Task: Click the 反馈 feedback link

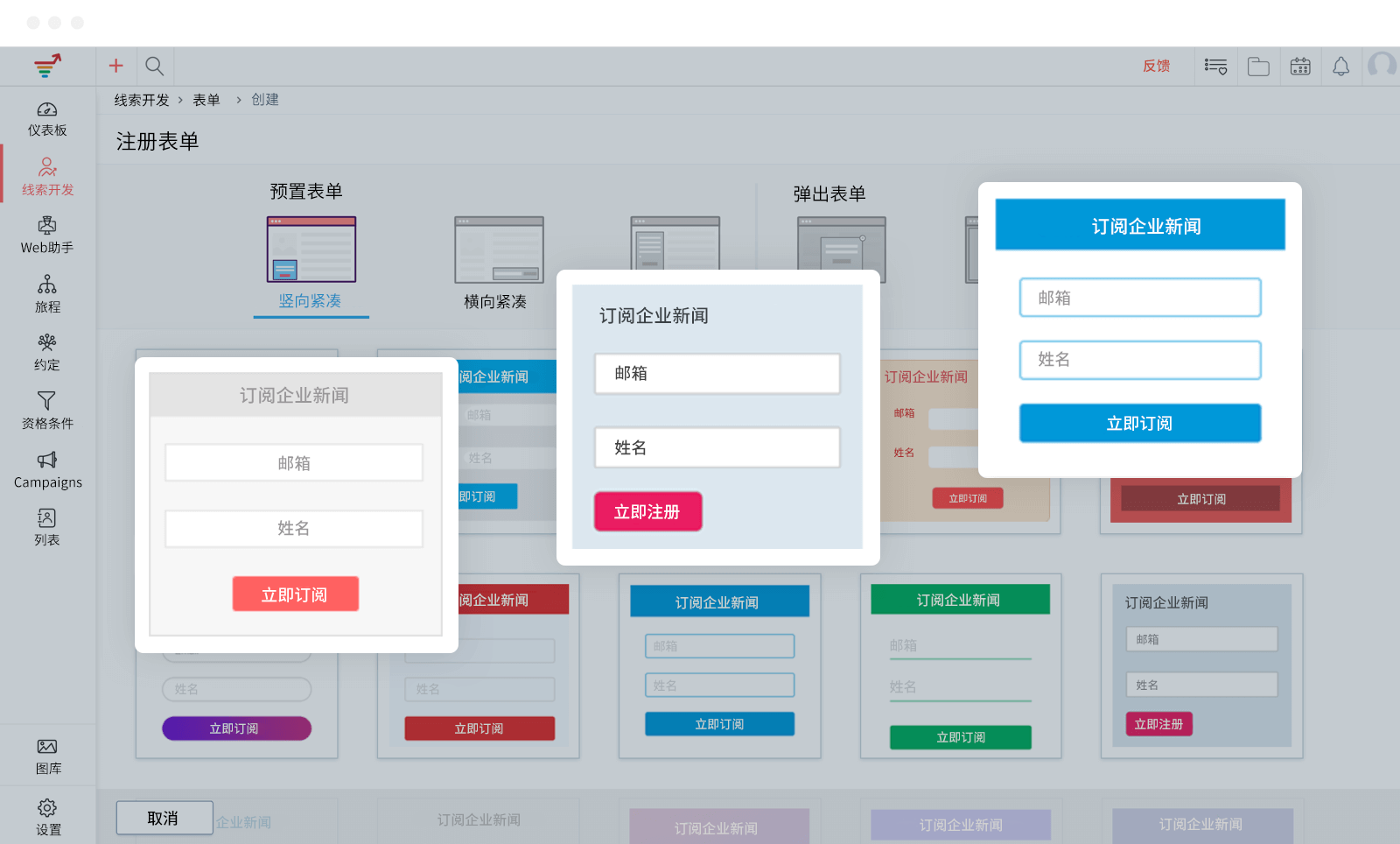Action: 1156,67
